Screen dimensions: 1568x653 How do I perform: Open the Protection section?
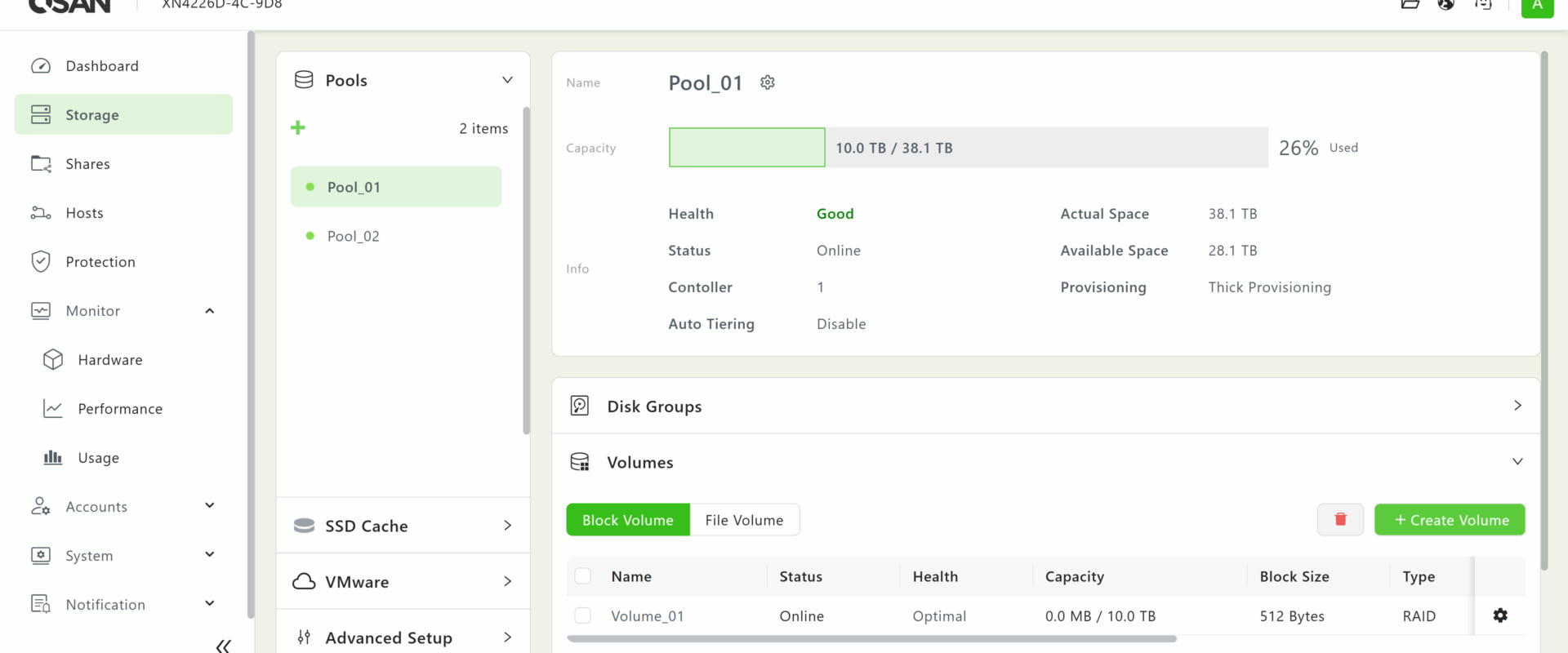[x=100, y=262]
